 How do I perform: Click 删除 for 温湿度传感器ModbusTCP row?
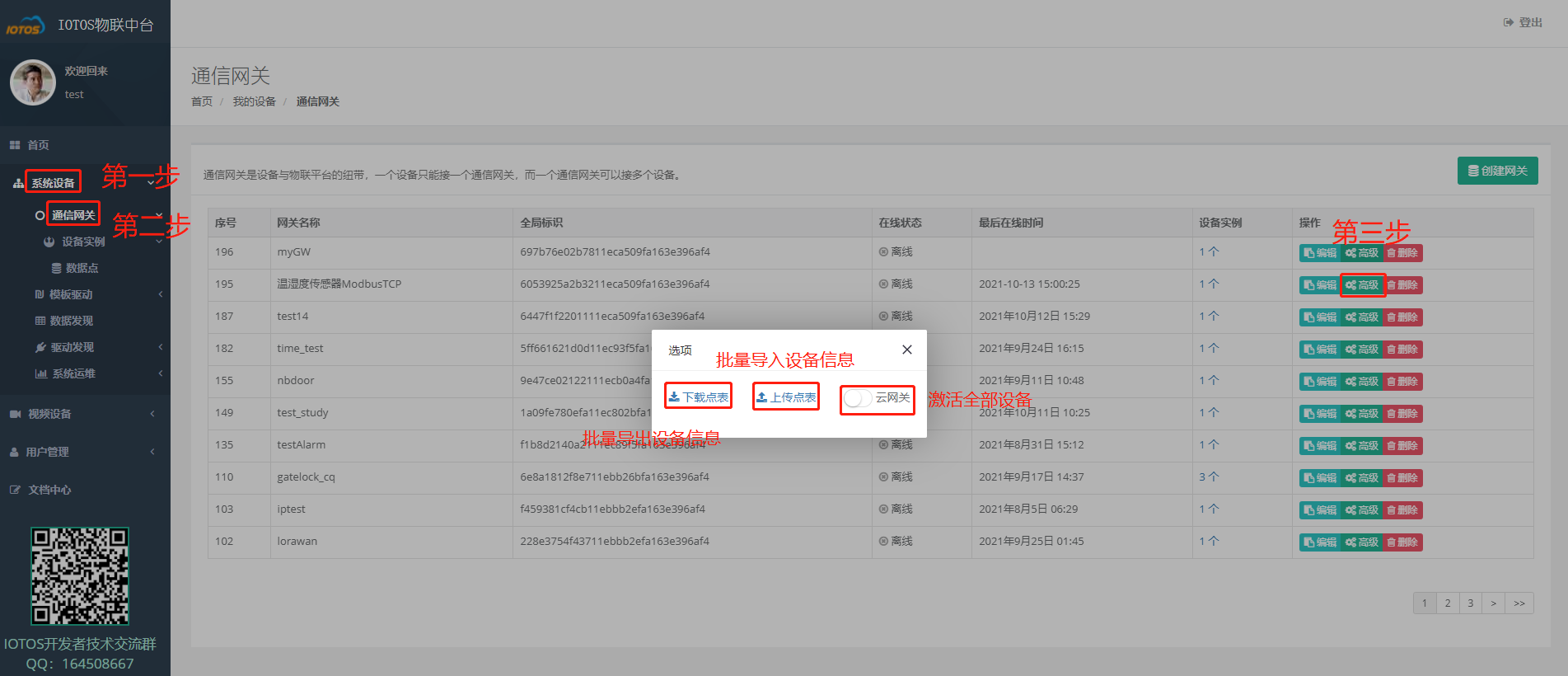1402,285
